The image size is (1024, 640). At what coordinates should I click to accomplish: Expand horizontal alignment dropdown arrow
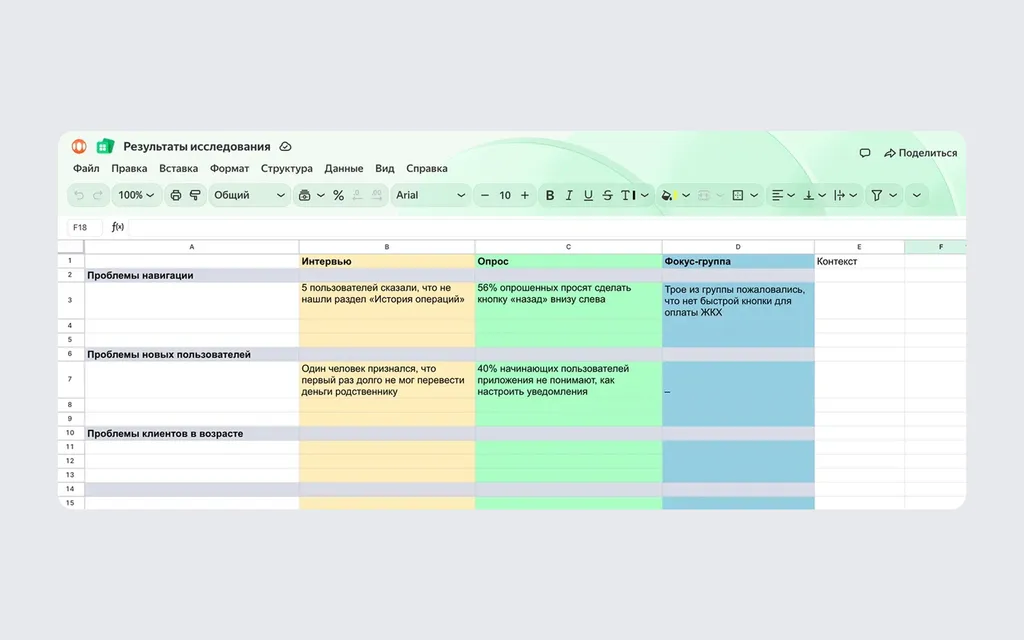[791, 195]
